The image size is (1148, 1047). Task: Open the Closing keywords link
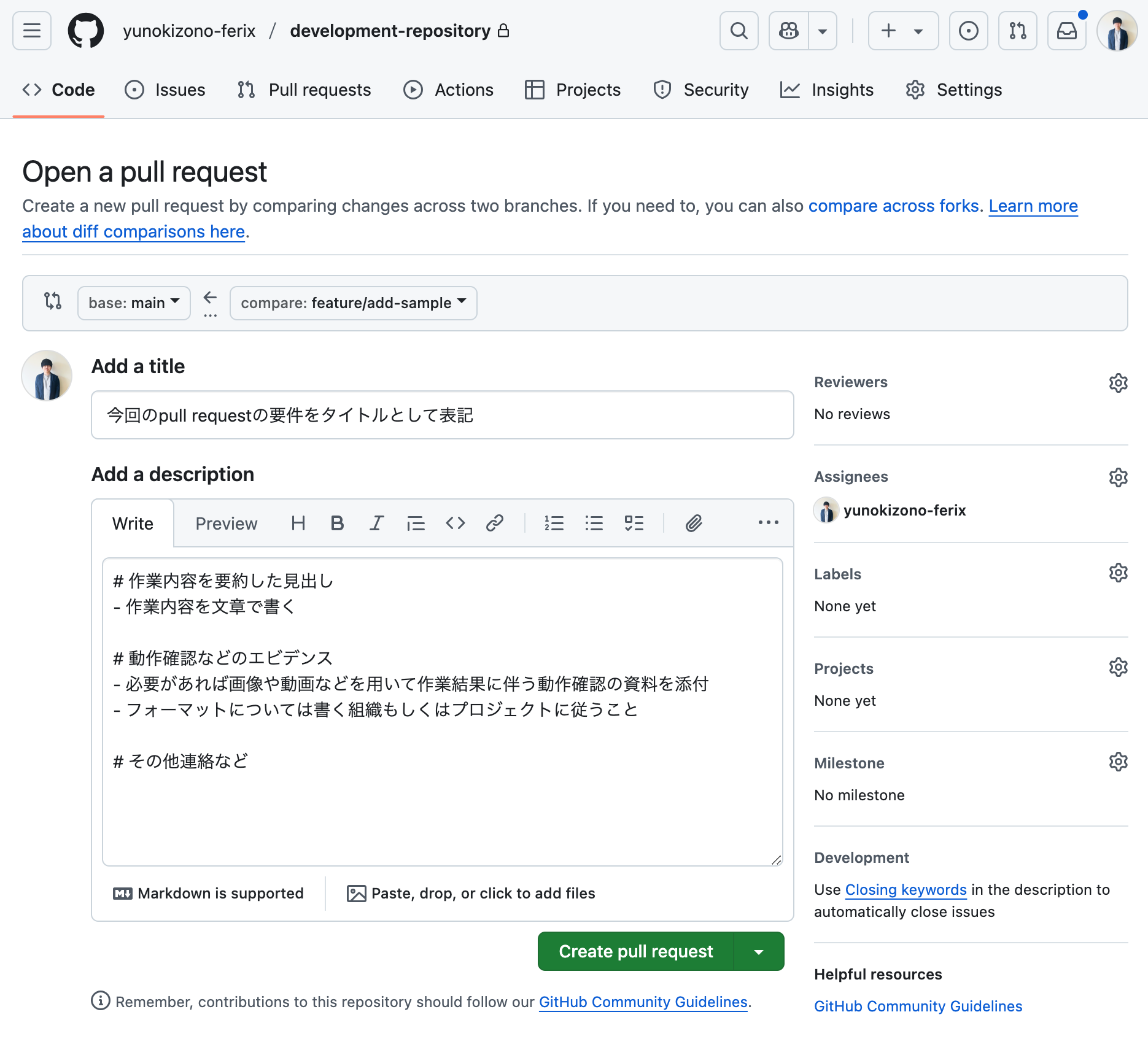coord(905,889)
